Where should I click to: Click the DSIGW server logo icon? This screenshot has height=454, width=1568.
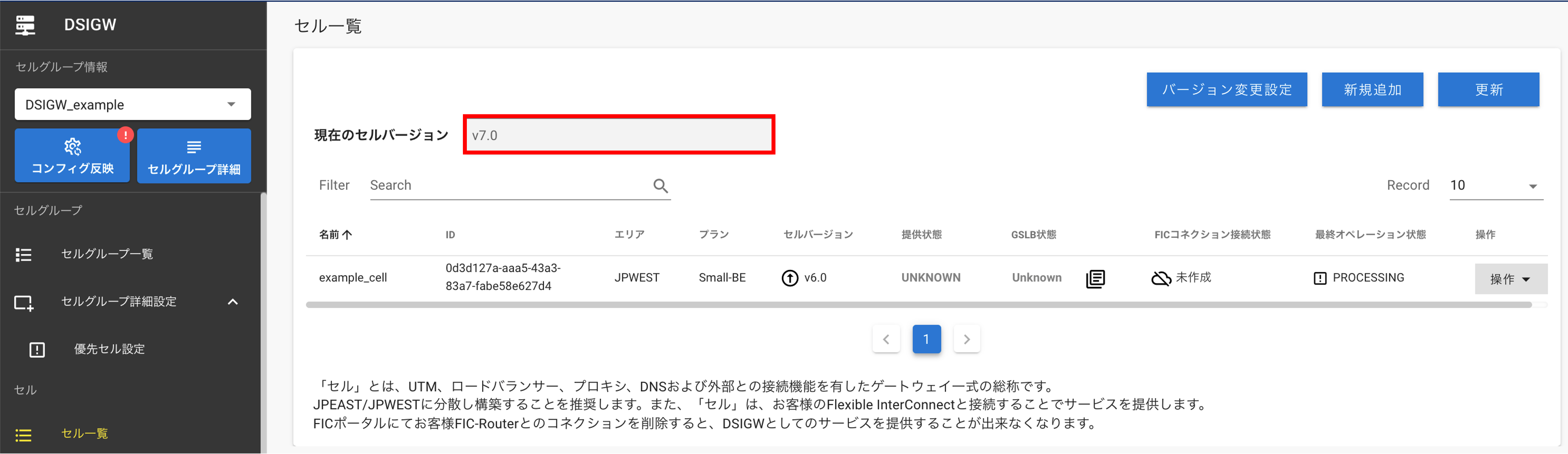[x=25, y=25]
